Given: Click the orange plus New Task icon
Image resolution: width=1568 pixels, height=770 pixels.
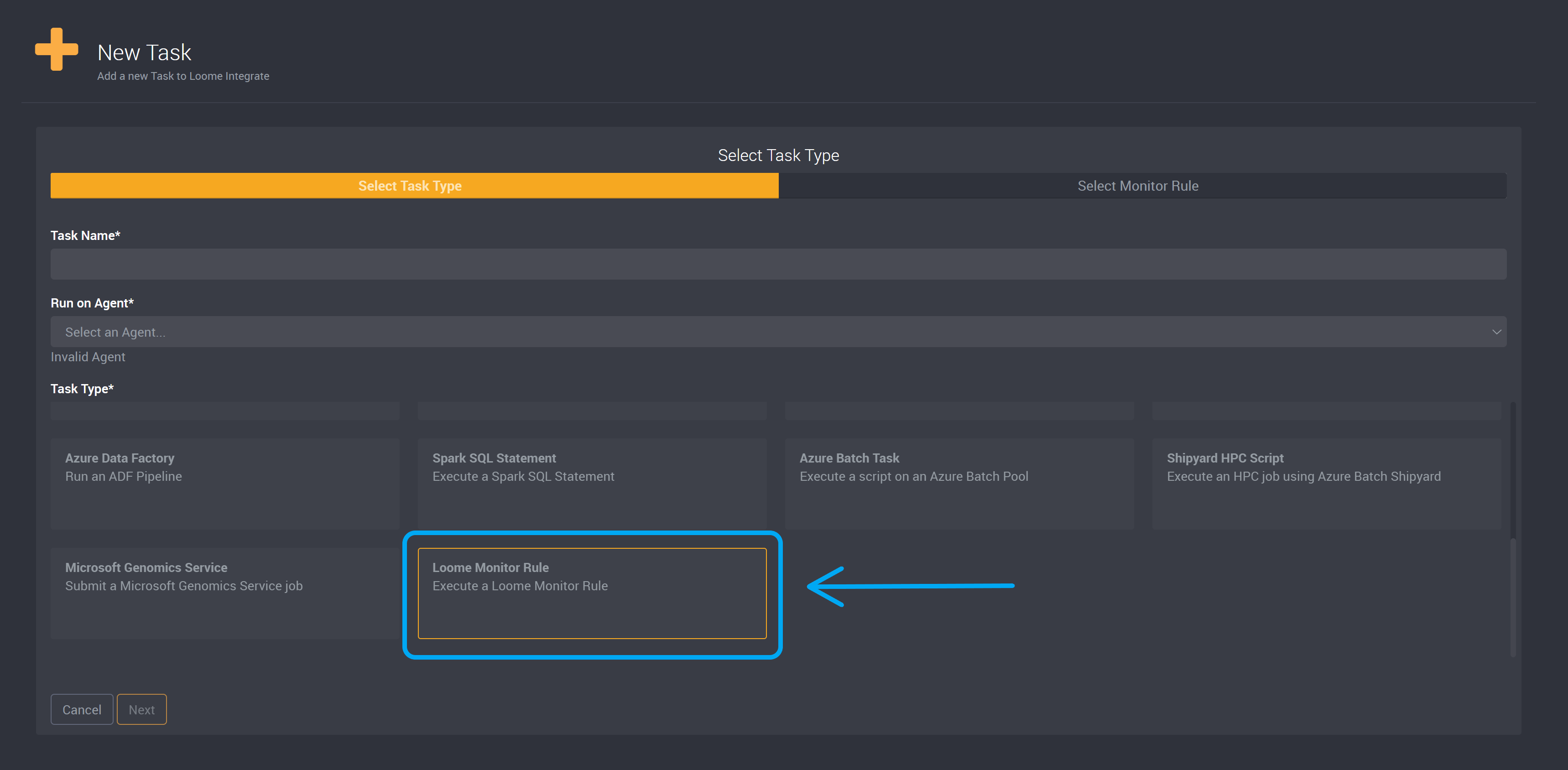Looking at the screenshot, I should pyautogui.click(x=57, y=49).
